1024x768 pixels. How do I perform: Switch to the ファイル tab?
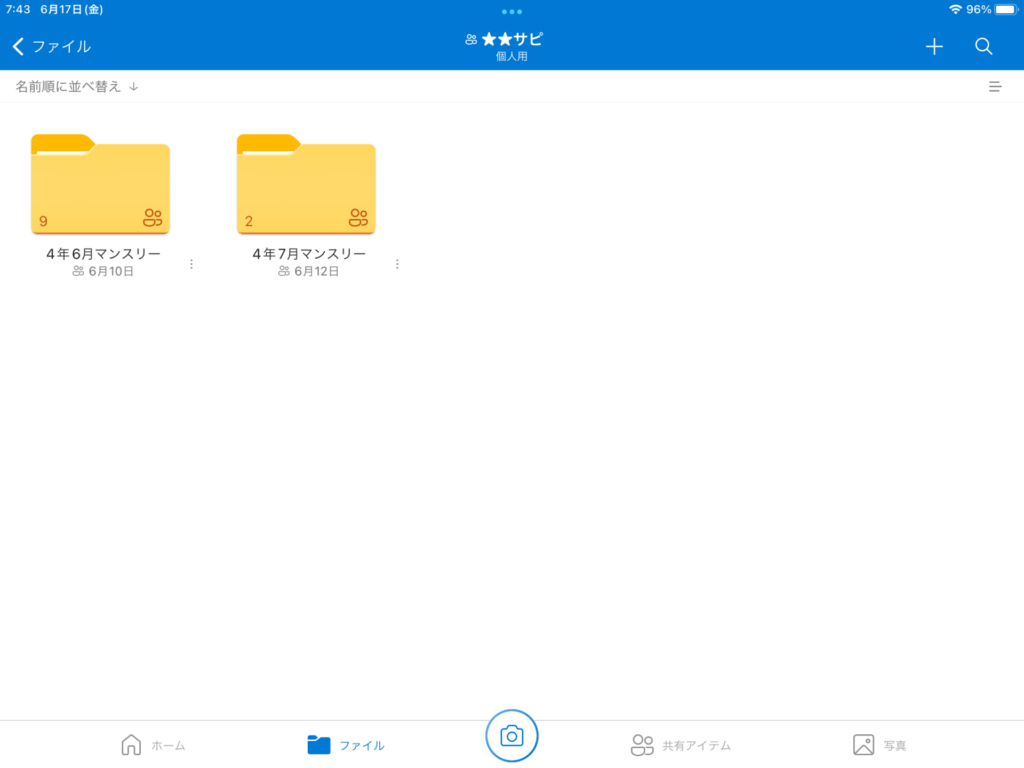click(345, 744)
